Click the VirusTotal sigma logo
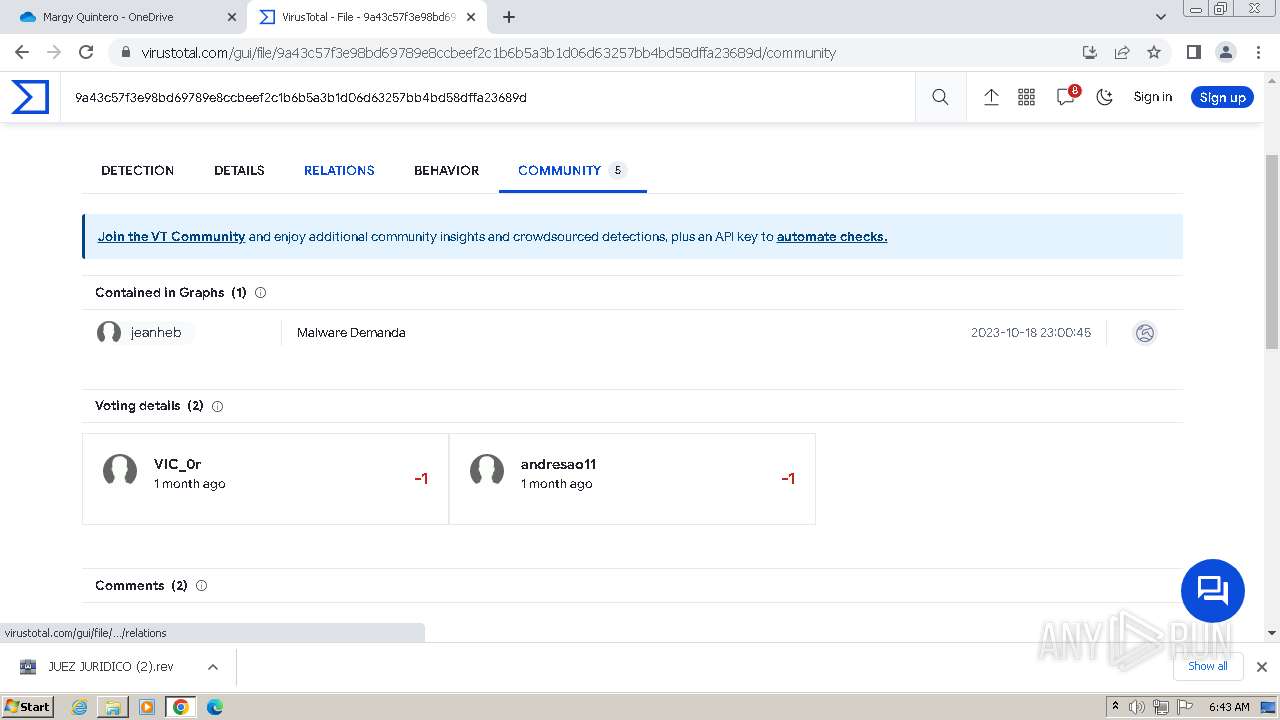 click(30, 97)
